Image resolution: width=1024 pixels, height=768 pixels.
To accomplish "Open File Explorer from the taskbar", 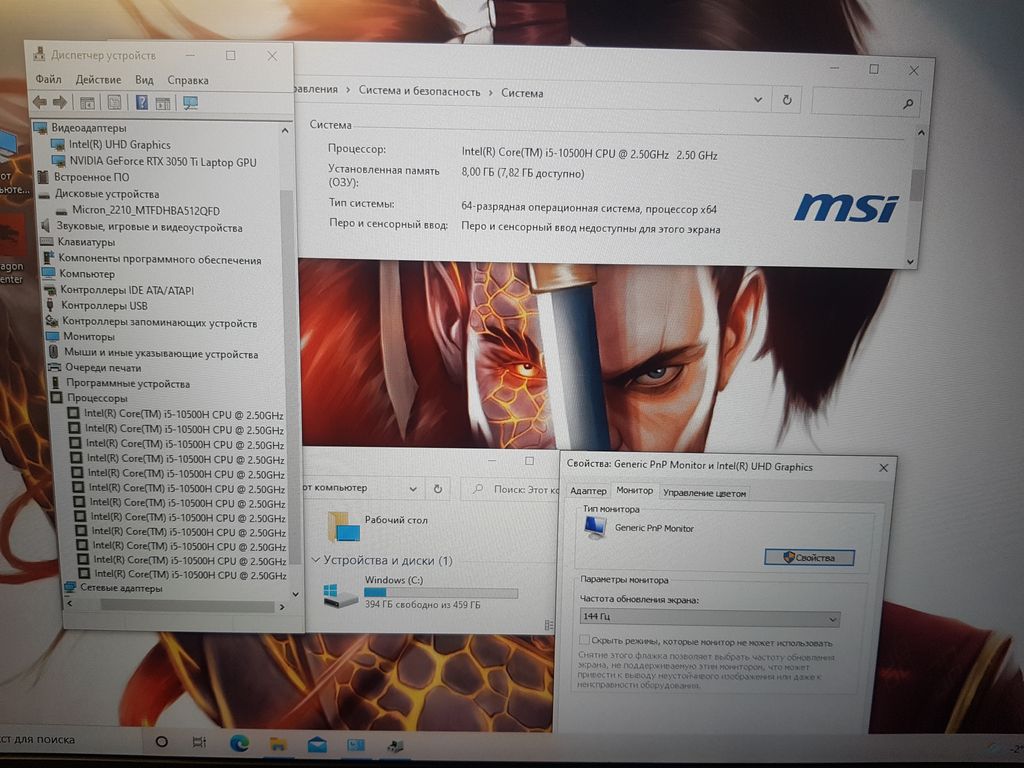I will click(278, 743).
